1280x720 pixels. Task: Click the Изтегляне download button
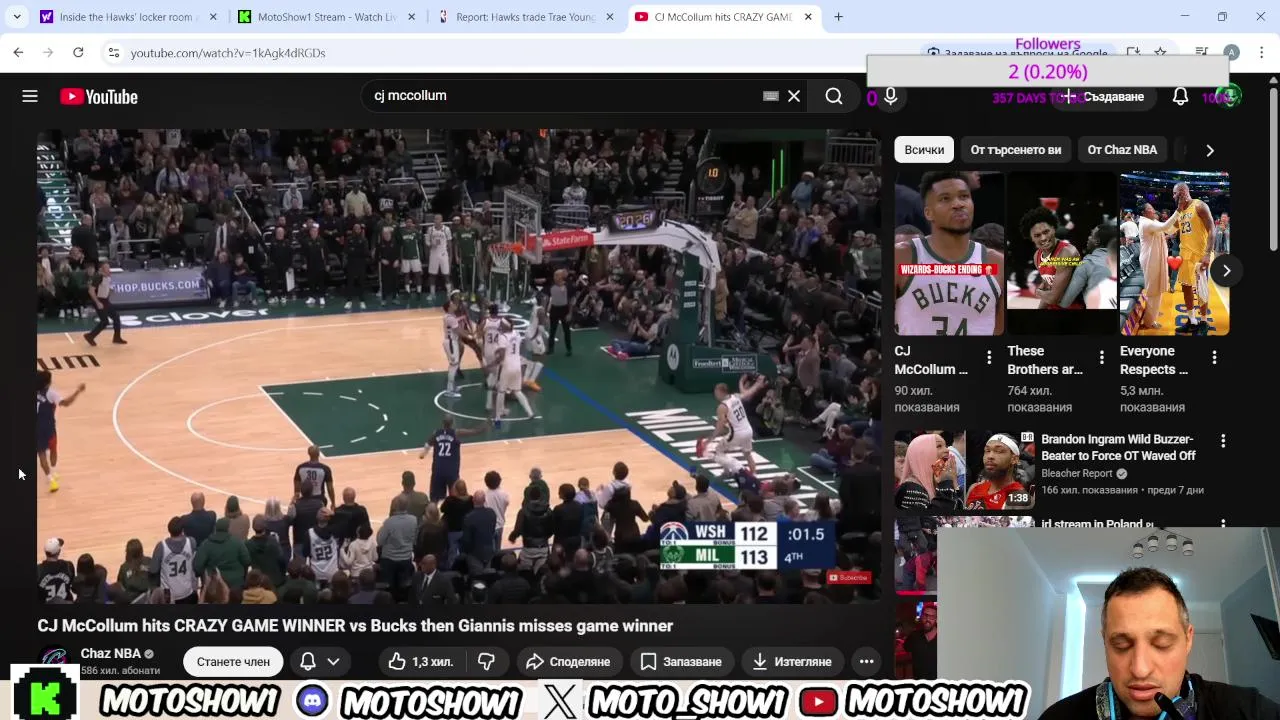tap(791, 661)
